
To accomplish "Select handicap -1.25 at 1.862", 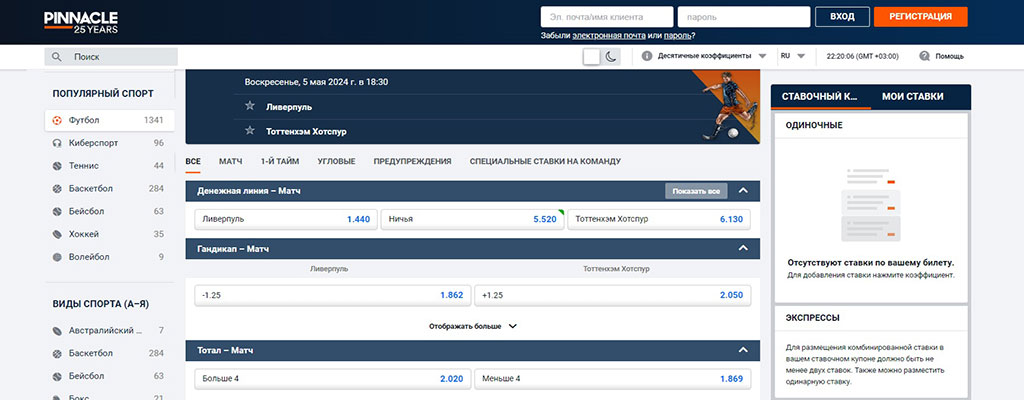I will click(333, 295).
